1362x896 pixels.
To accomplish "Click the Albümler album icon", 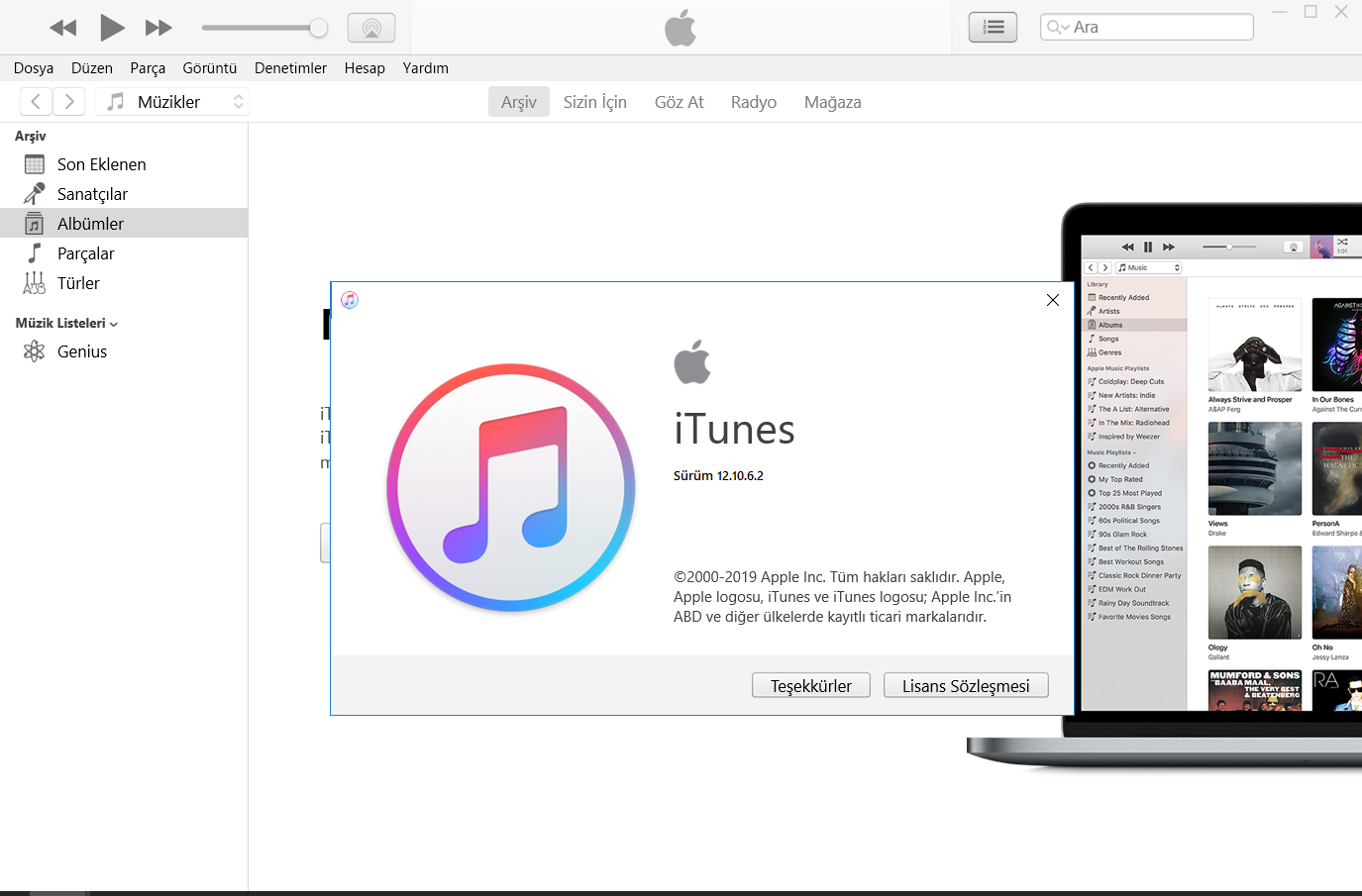I will [x=35, y=224].
